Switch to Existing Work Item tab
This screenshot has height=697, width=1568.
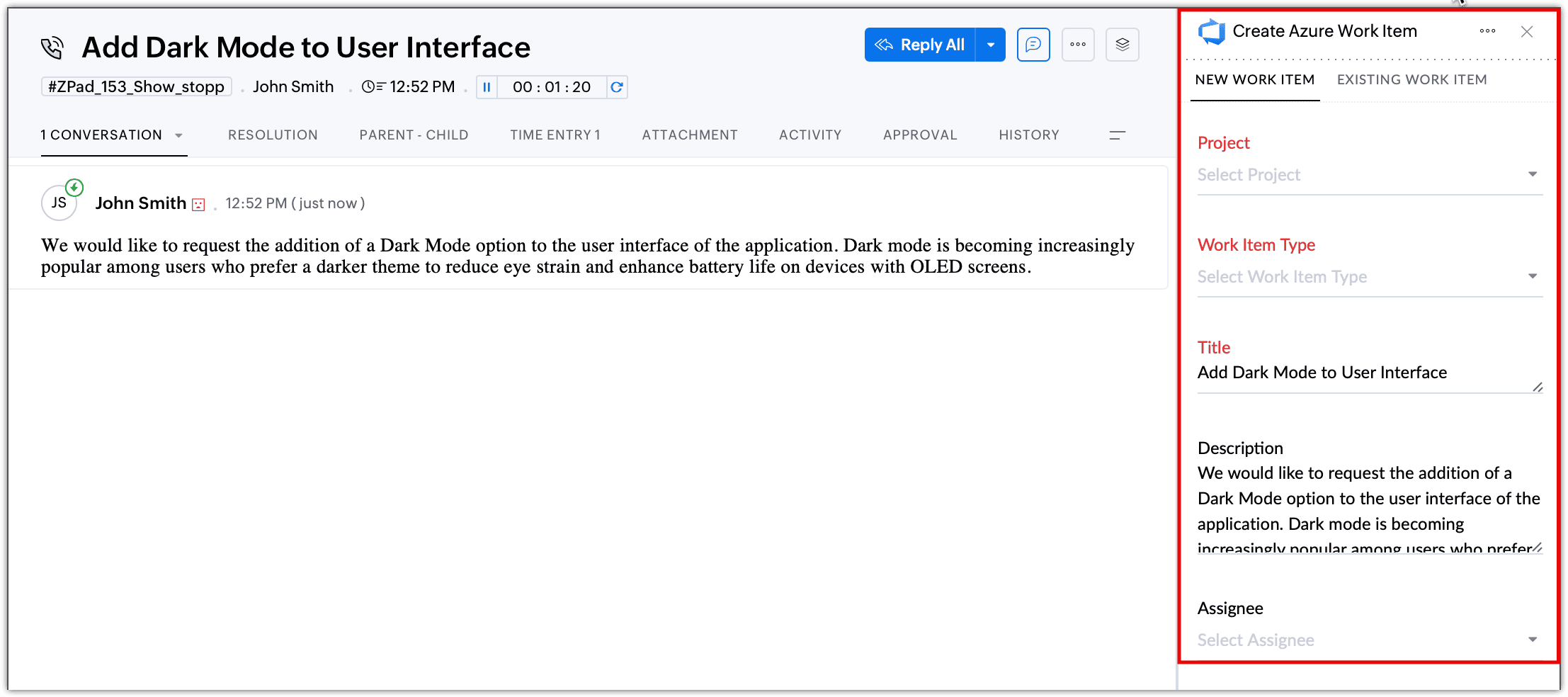pos(1412,80)
